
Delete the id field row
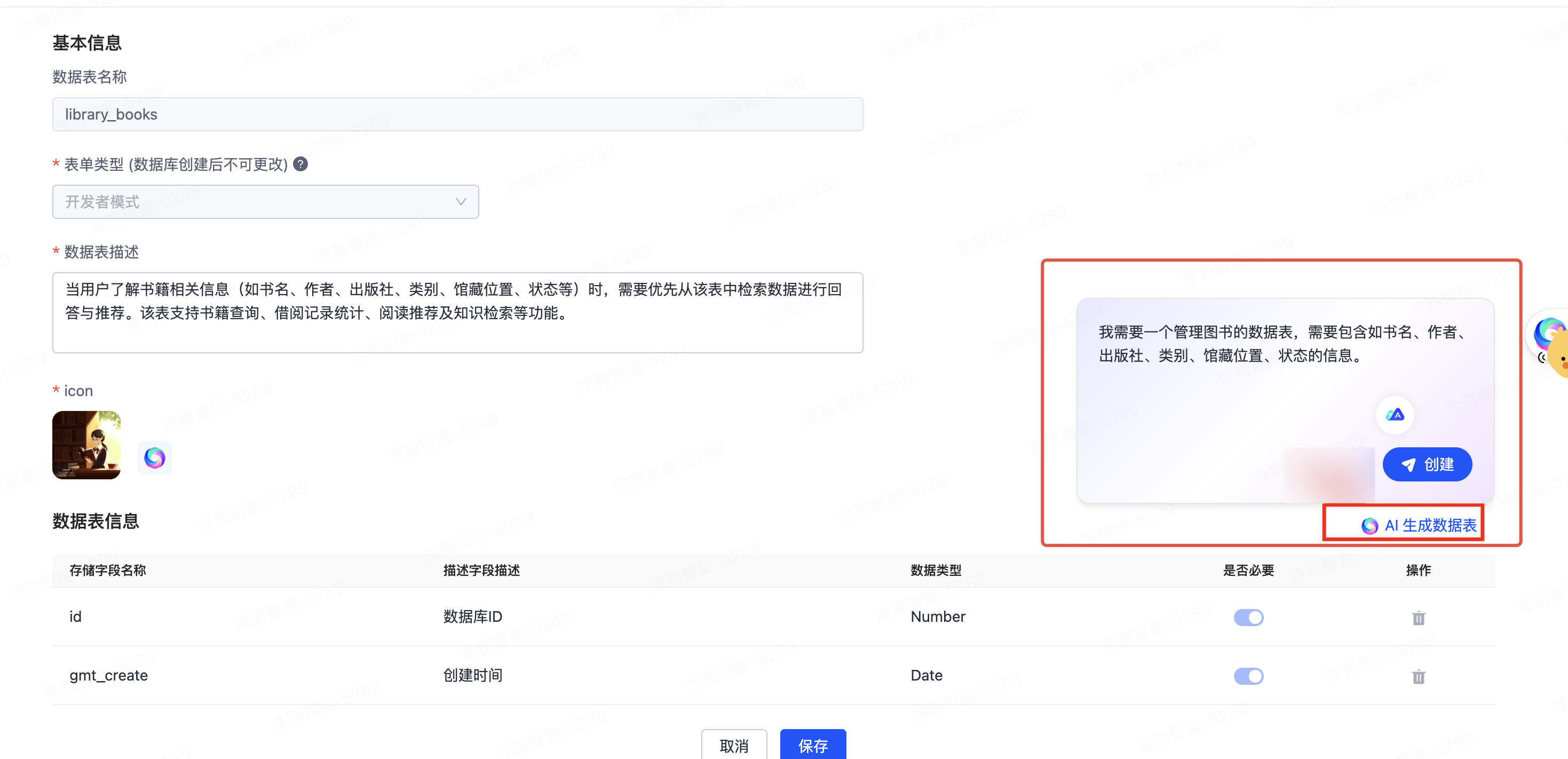[1418, 618]
